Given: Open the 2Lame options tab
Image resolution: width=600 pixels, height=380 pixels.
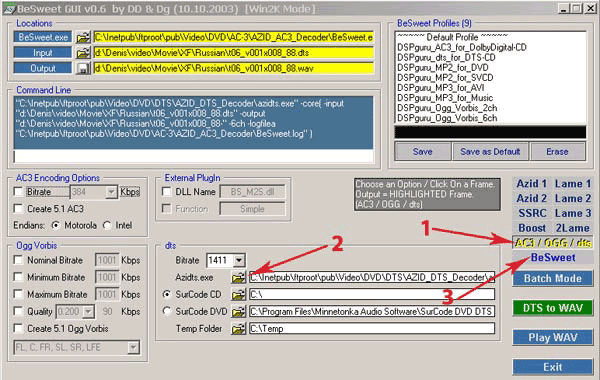Looking at the screenshot, I should [x=573, y=228].
